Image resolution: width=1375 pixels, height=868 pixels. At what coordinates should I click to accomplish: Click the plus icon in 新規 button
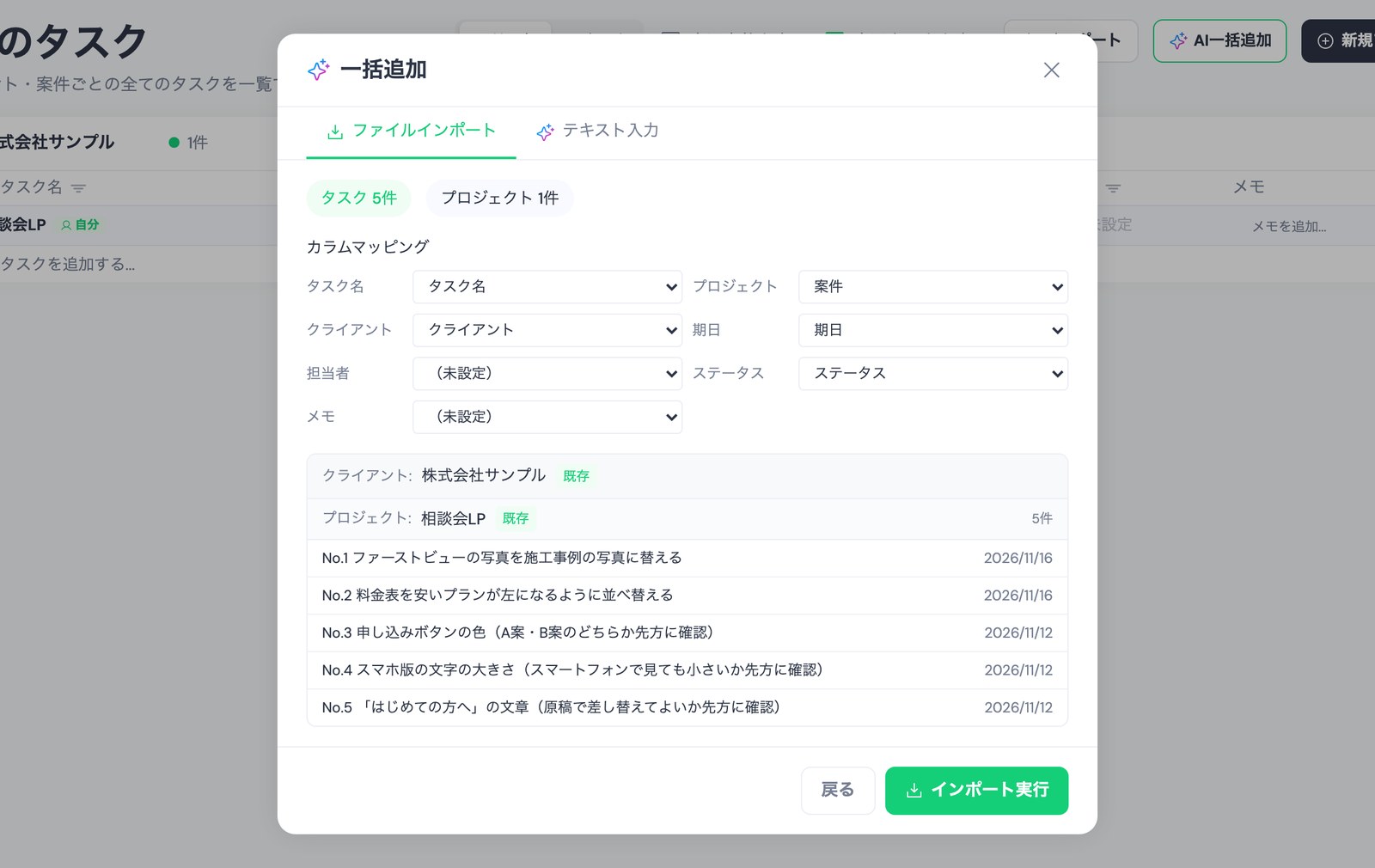coord(1325,40)
